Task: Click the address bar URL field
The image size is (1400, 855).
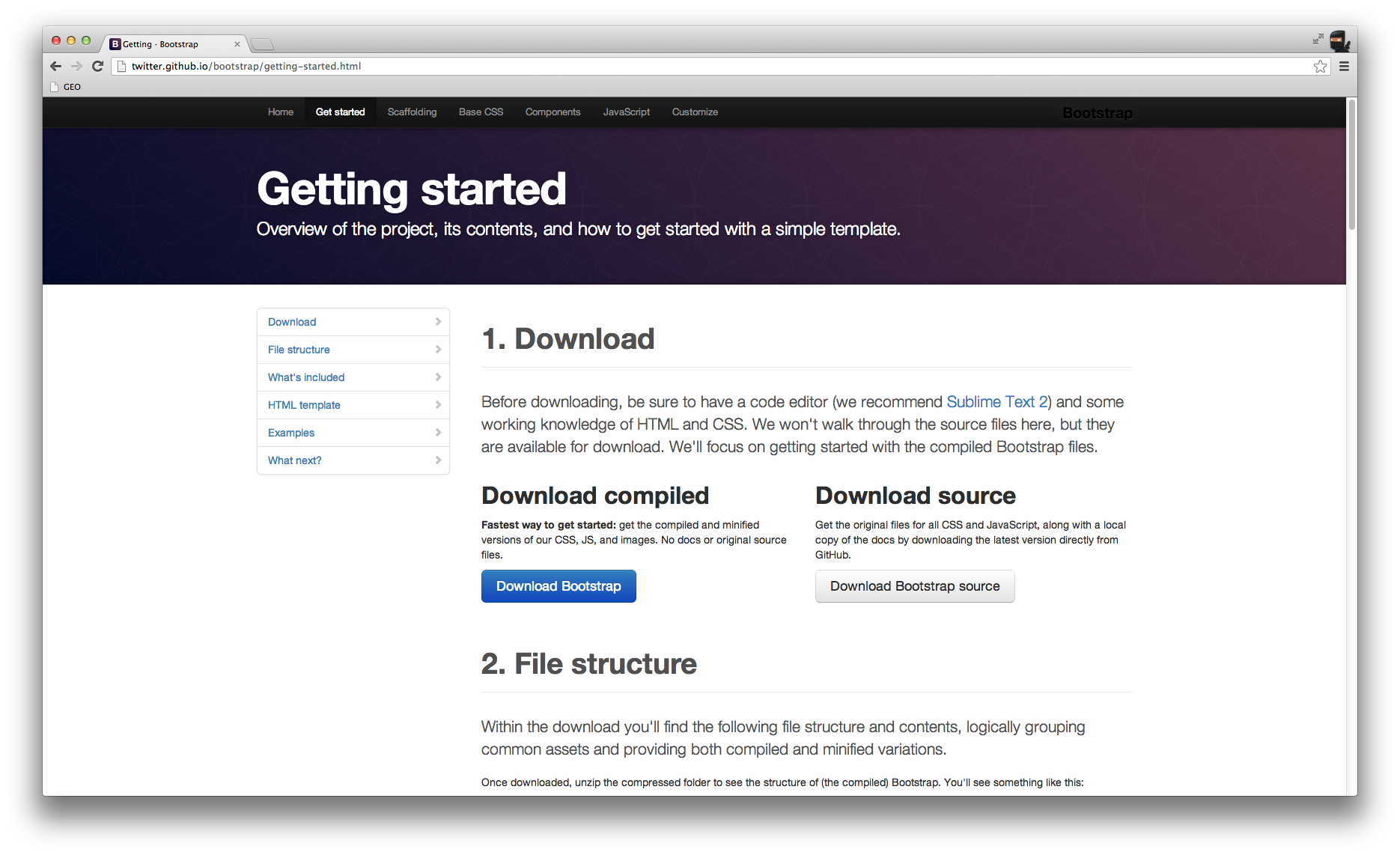Action: pyautogui.click(x=719, y=66)
